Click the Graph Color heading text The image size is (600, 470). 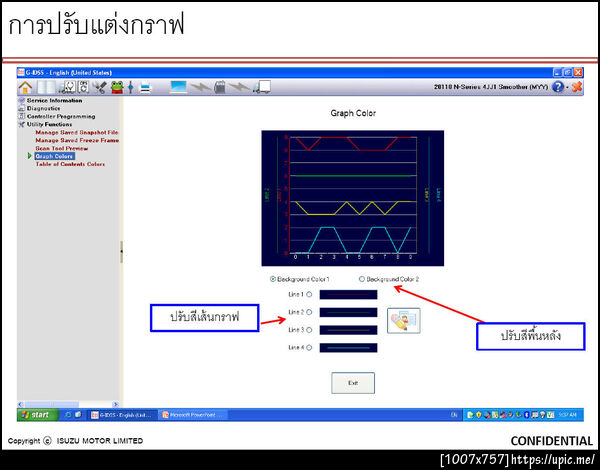353,113
